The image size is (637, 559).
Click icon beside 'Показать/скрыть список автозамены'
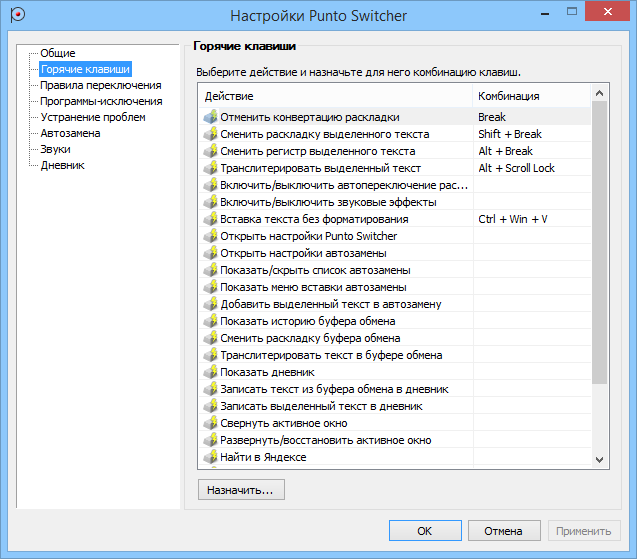(210, 270)
